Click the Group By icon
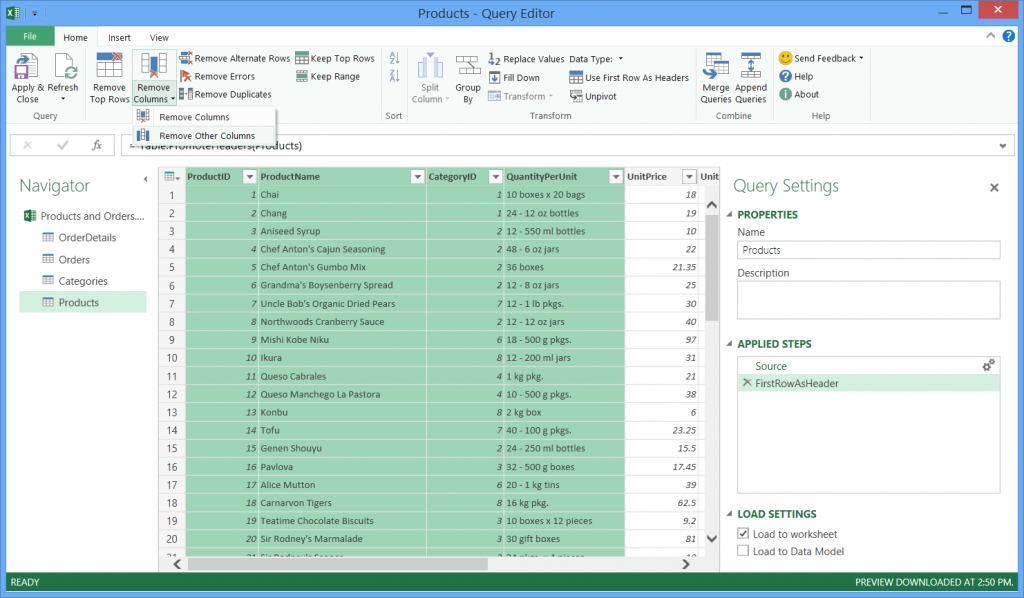The image size is (1024, 598). (468, 67)
